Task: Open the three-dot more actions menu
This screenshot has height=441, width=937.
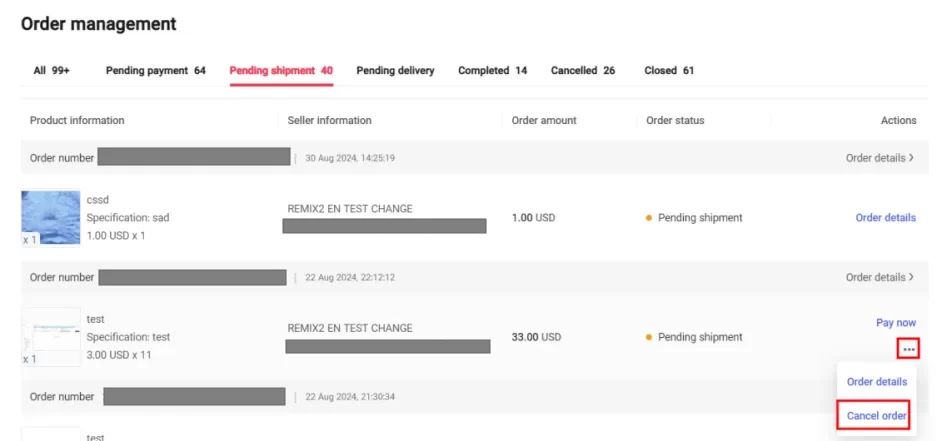Action: point(907,348)
